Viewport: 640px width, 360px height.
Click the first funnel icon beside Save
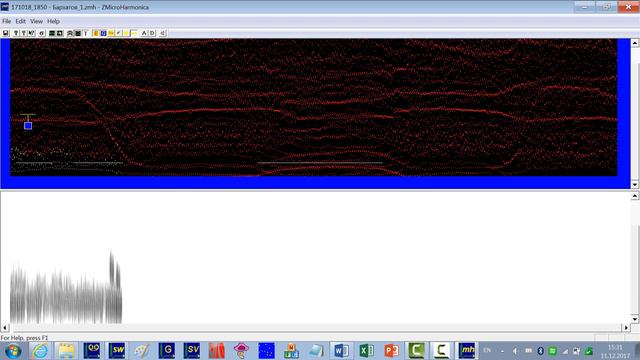pyautogui.click(x=16, y=33)
